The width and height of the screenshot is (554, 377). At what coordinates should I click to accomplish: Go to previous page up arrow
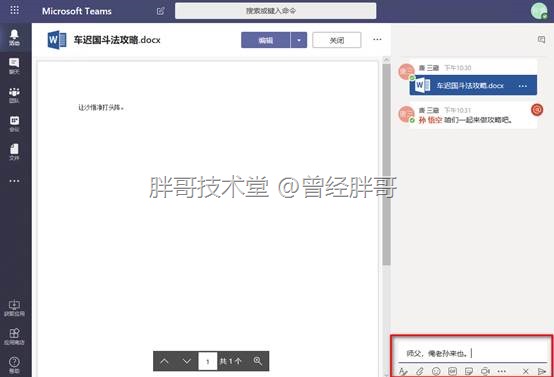pos(164,361)
